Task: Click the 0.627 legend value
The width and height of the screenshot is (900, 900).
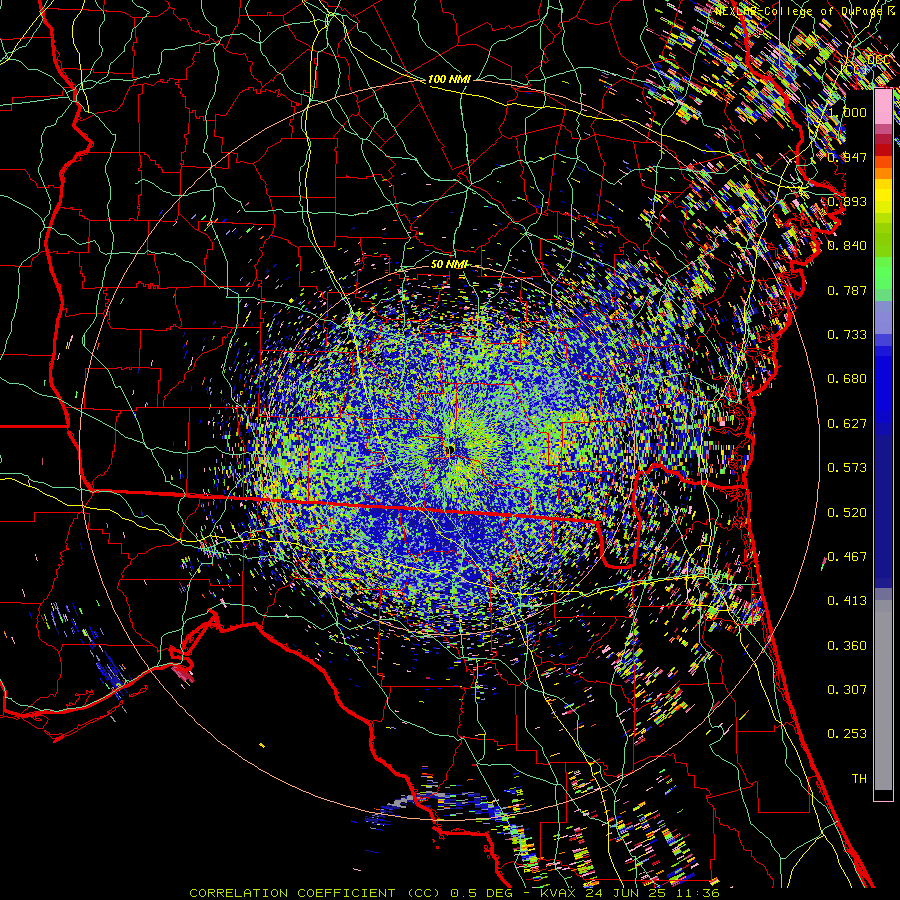Action: coord(847,424)
